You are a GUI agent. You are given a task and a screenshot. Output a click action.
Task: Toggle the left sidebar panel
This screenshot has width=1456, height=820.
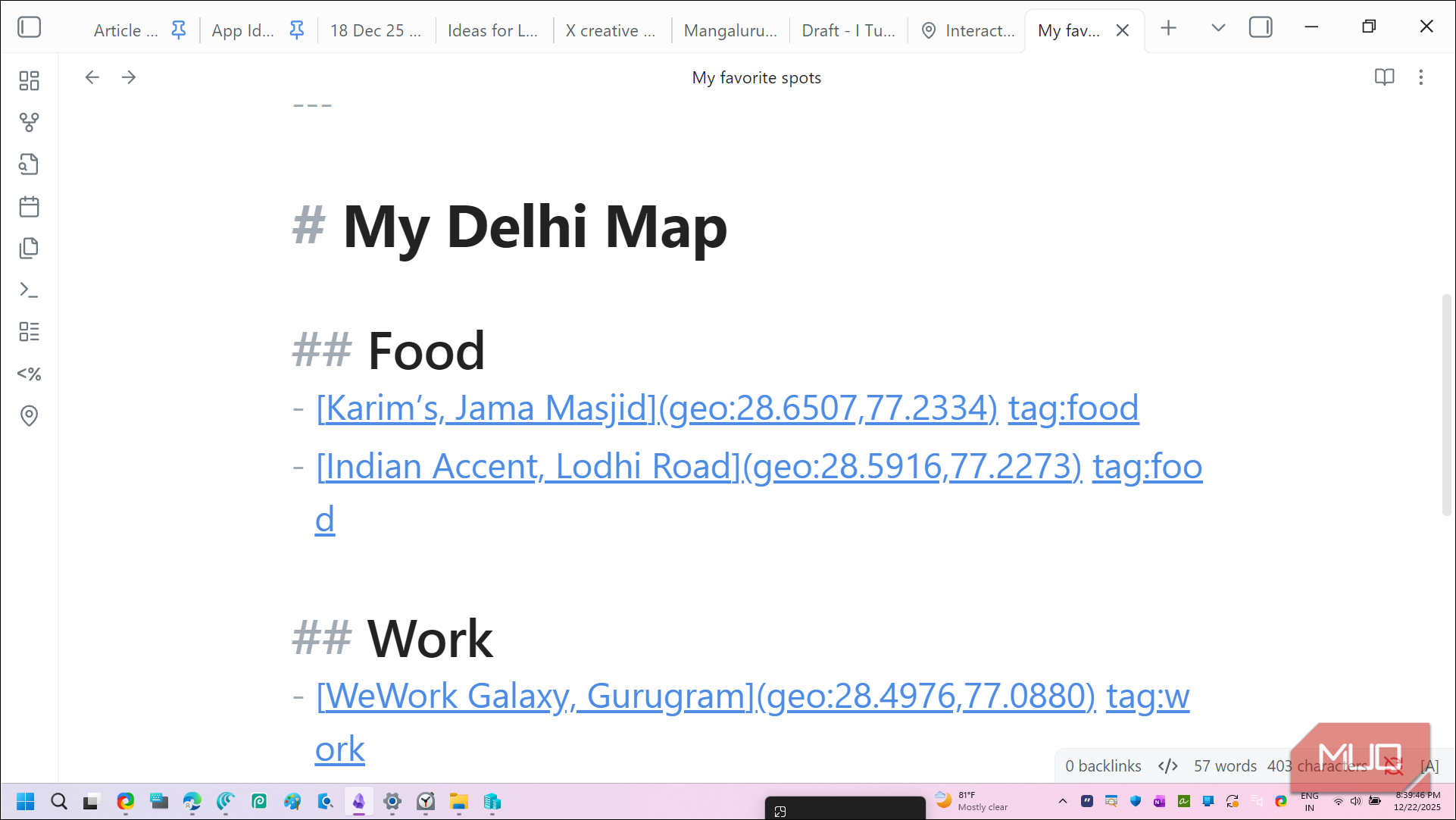pos(29,27)
